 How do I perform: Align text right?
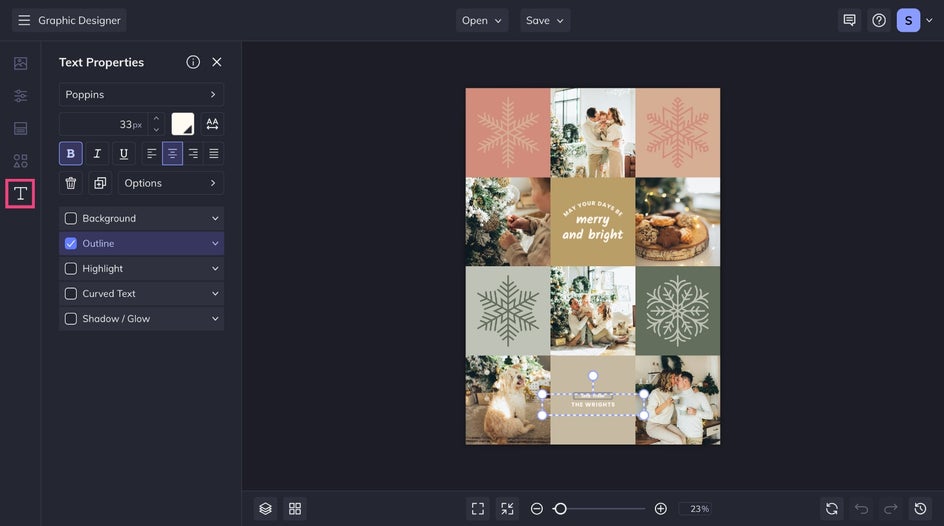click(193, 153)
